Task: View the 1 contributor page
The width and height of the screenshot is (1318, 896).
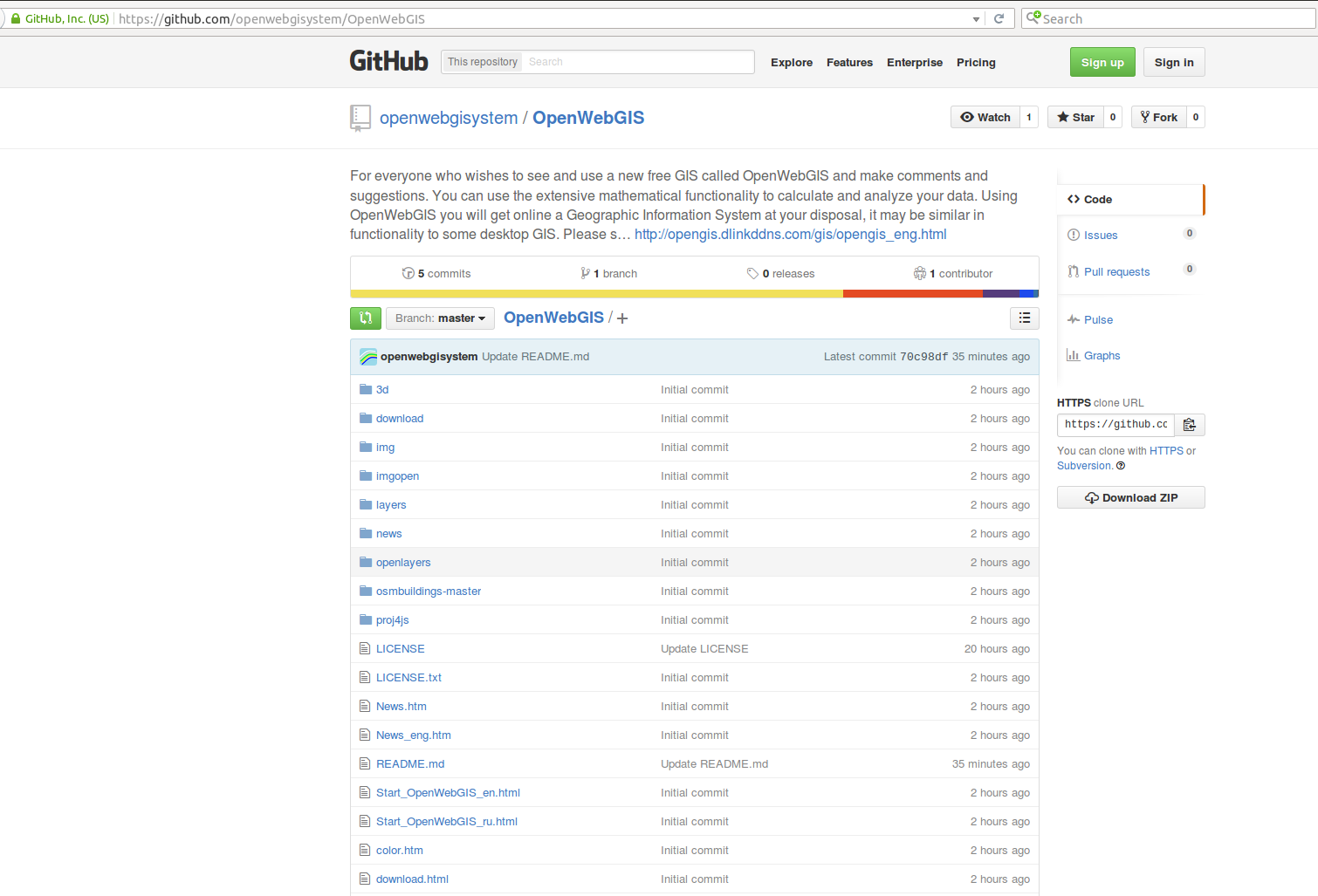Action: [953, 274]
